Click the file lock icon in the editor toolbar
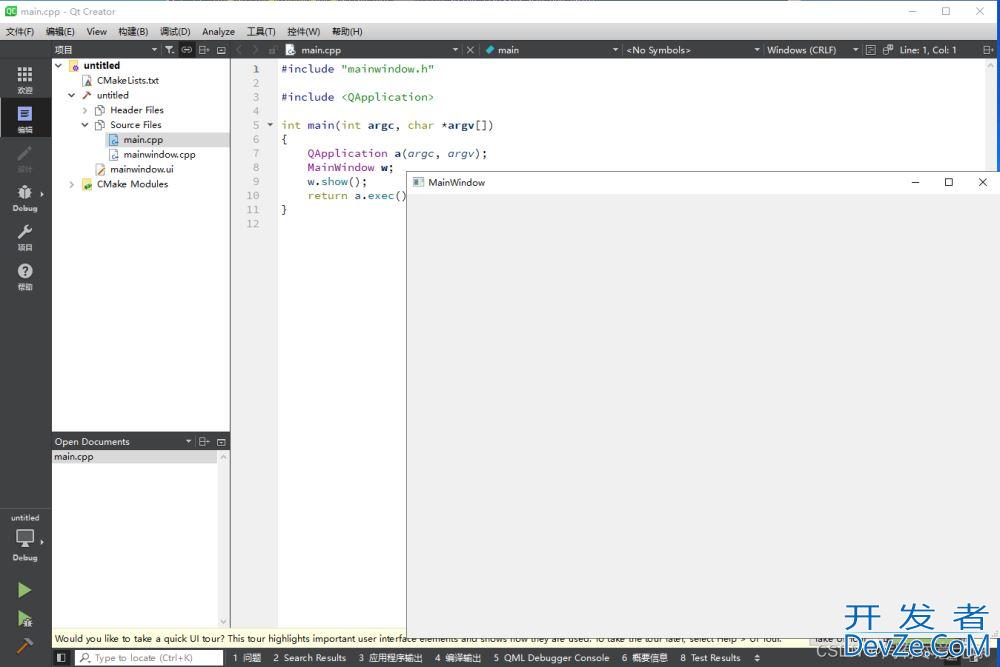1000x667 pixels. pos(272,50)
